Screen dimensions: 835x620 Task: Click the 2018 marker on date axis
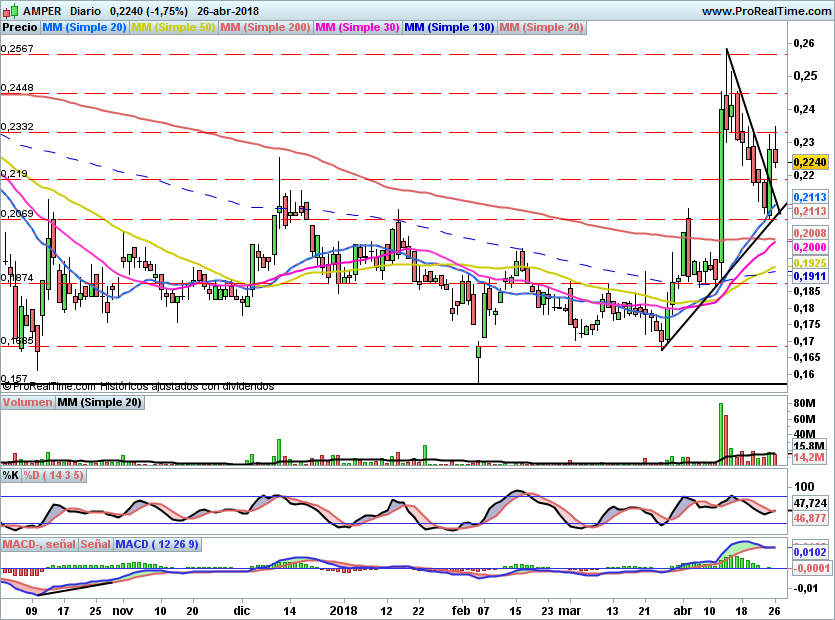click(343, 608)
